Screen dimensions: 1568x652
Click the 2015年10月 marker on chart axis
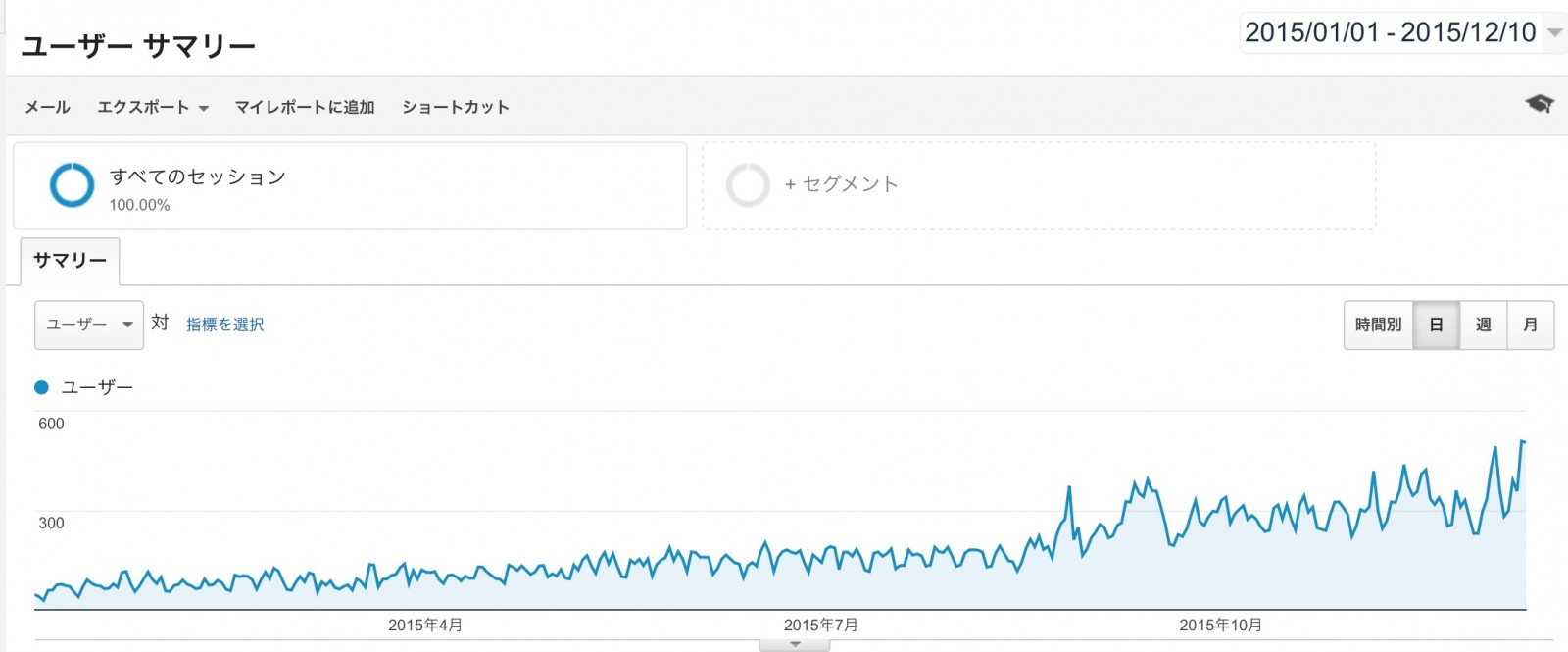1221,625
